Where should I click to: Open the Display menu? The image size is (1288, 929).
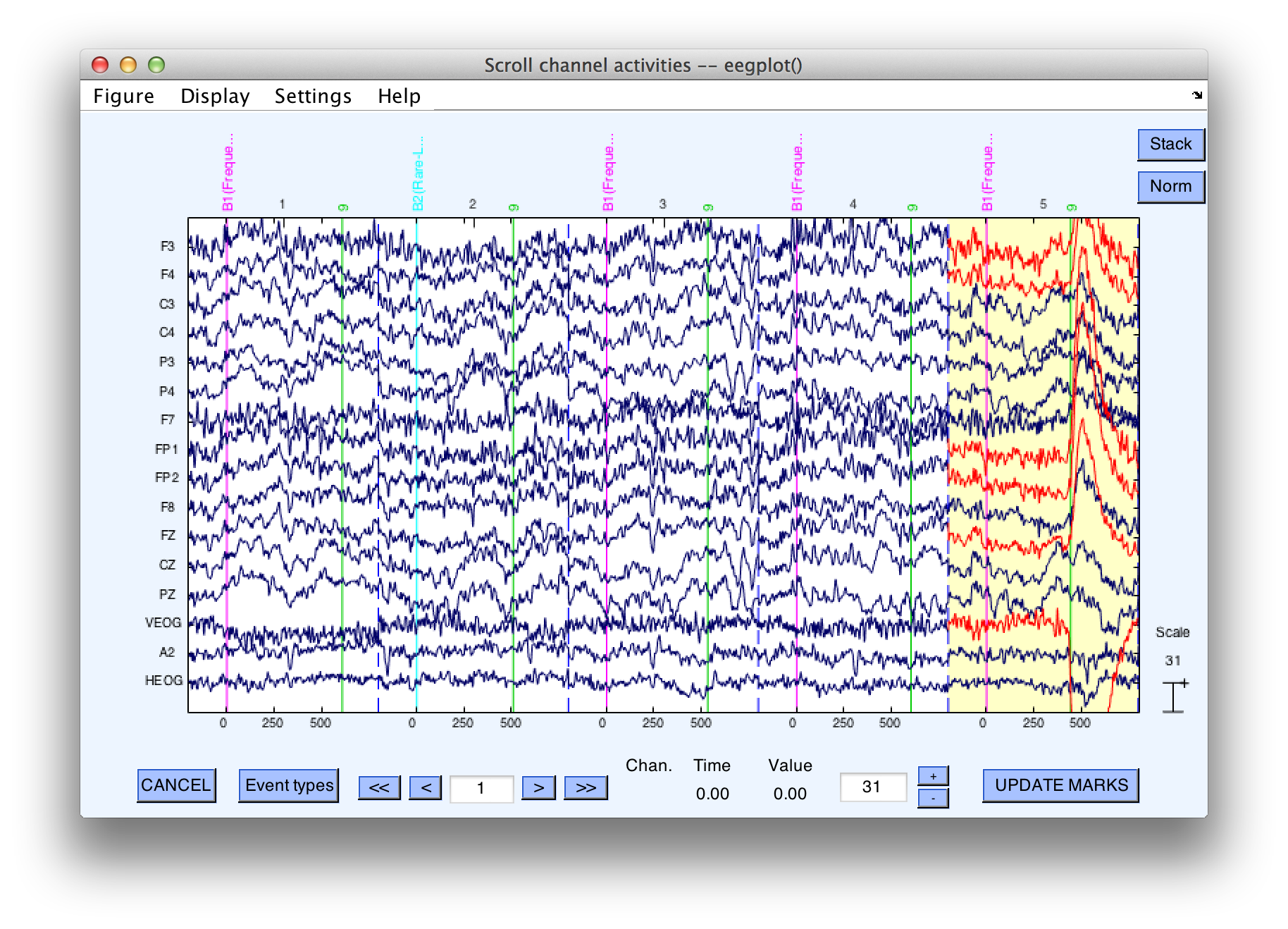[x=215, y=96]
